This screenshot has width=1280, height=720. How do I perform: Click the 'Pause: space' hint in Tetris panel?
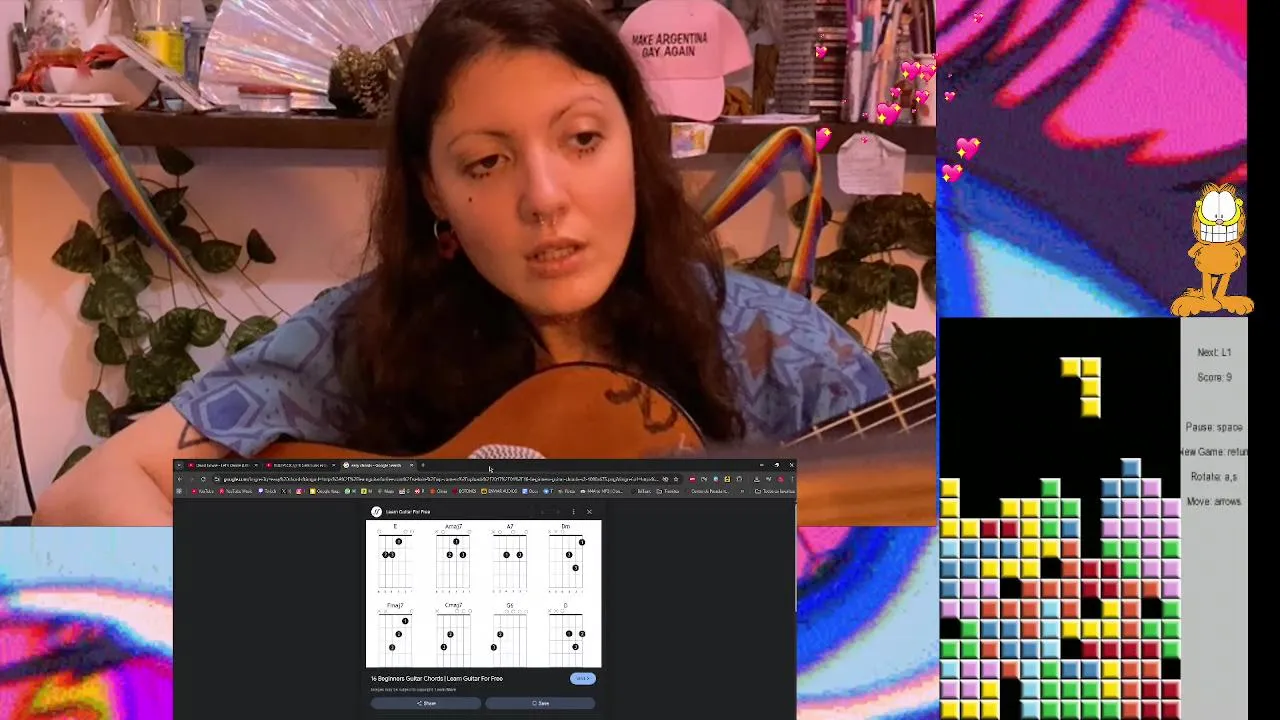coord(1213,427)
